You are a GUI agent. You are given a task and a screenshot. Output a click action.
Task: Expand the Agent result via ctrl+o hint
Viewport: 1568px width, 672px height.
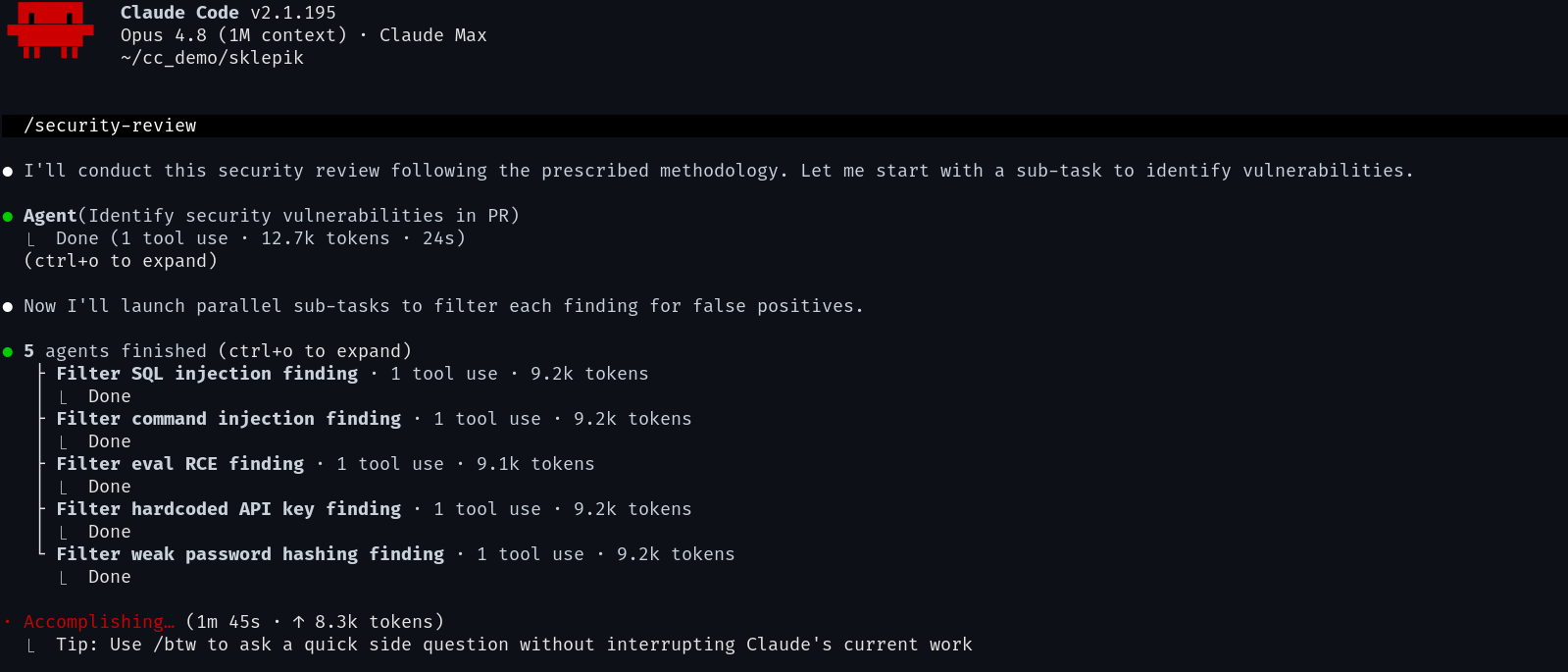pos(121,261)
